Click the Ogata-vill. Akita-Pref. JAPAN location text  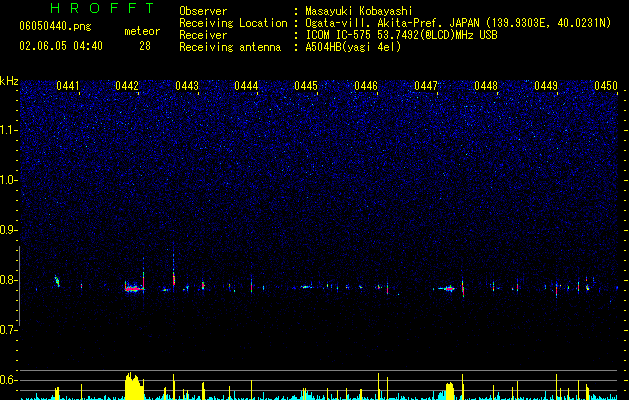coord(393,23)
